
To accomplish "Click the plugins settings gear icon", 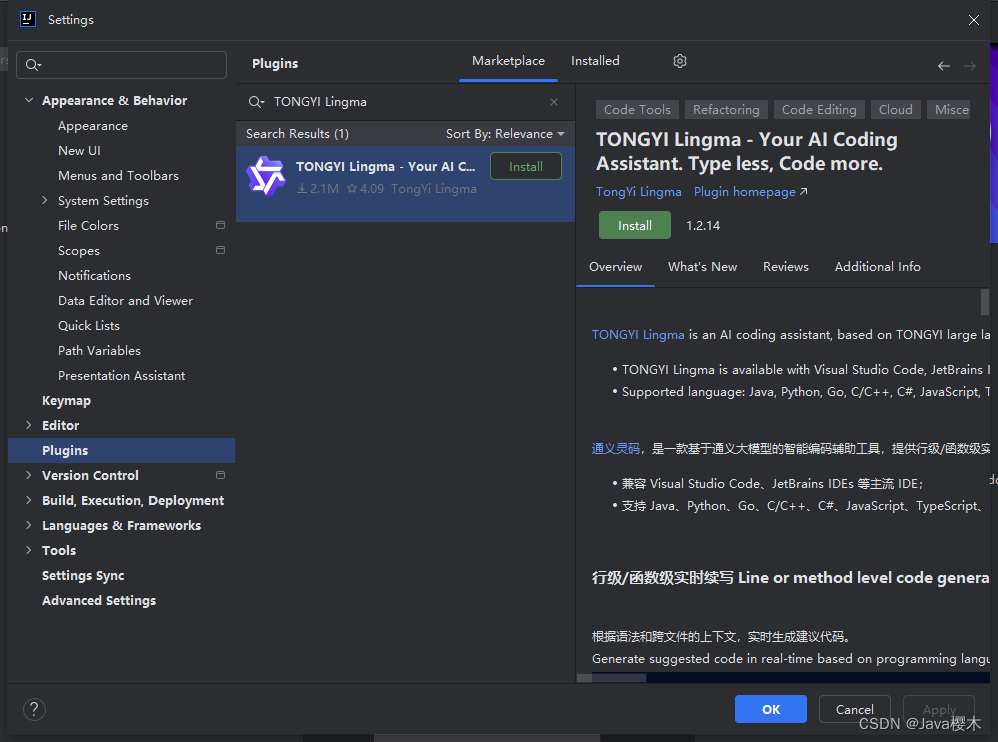I will pyautogui.click(x=680, y=61).
